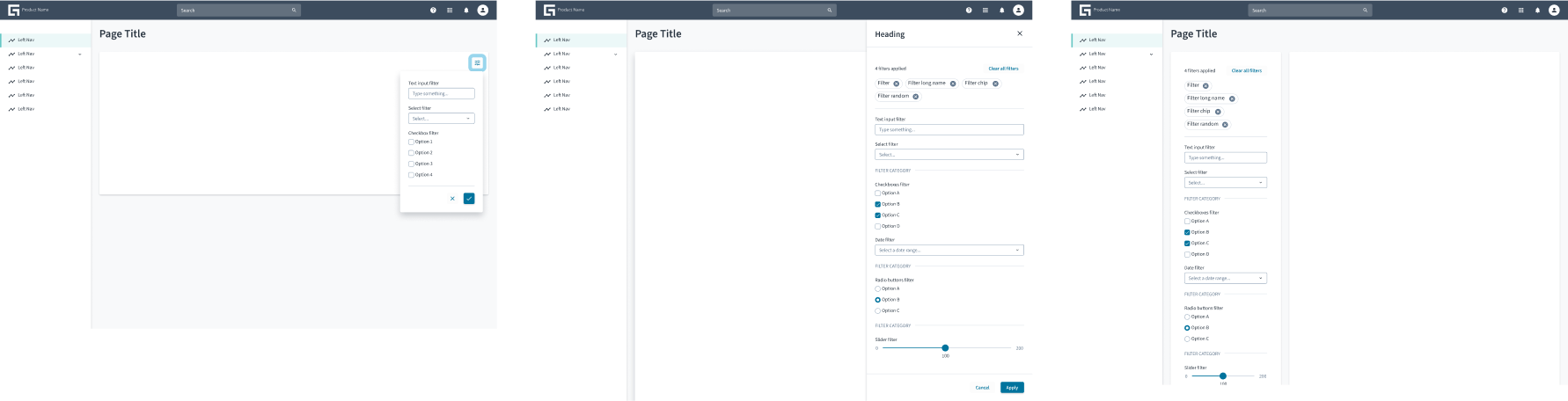
Task: Remove 'Filter chip' chip in right mockup
Action: point(1218,112)
